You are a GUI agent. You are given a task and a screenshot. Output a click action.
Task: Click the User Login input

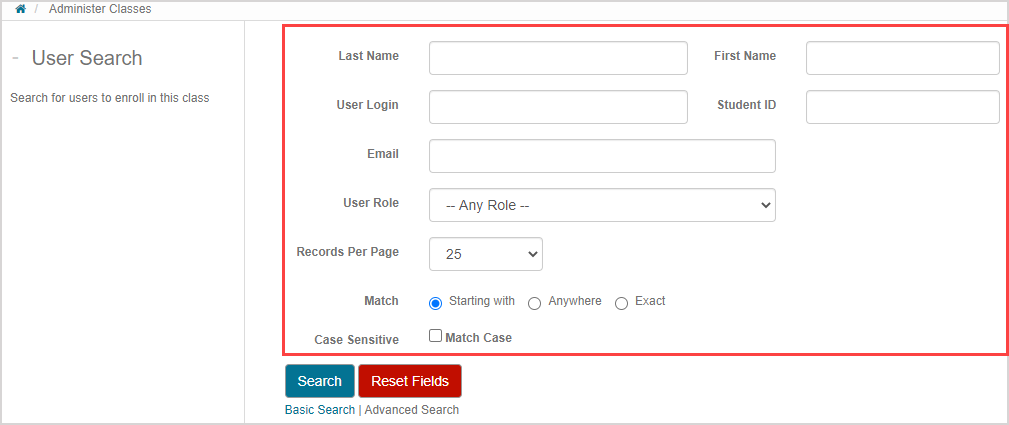point(558,107)
